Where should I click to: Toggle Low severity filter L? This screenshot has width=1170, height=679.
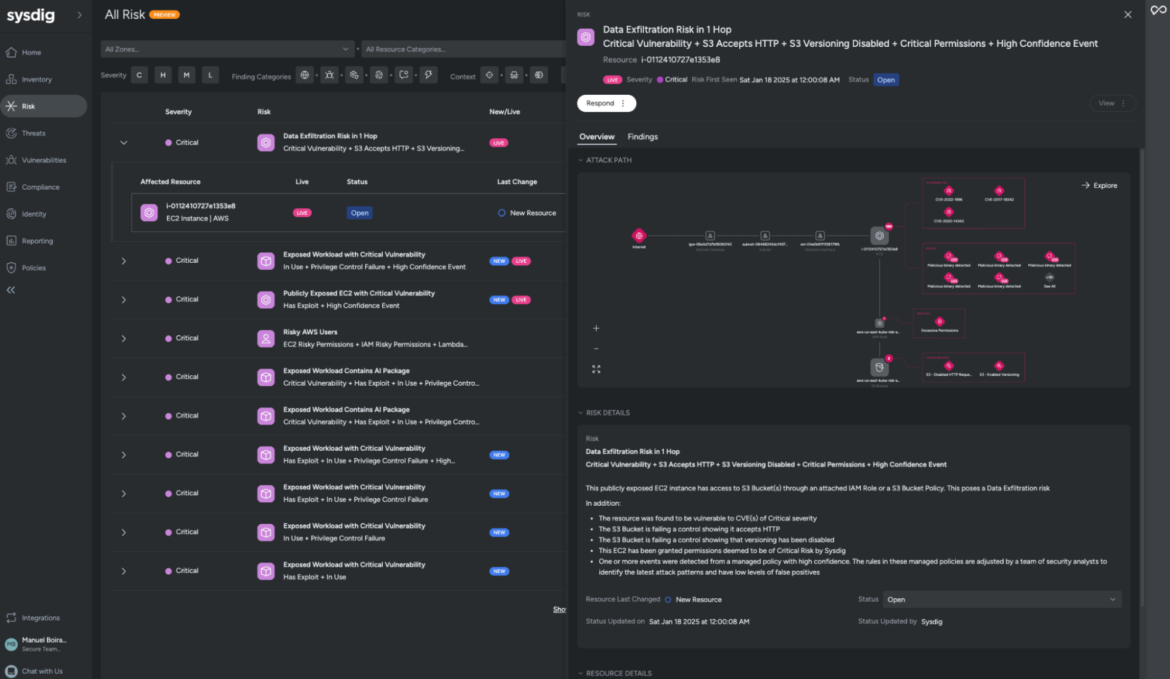pyautogui.click(x=210, y=75)
